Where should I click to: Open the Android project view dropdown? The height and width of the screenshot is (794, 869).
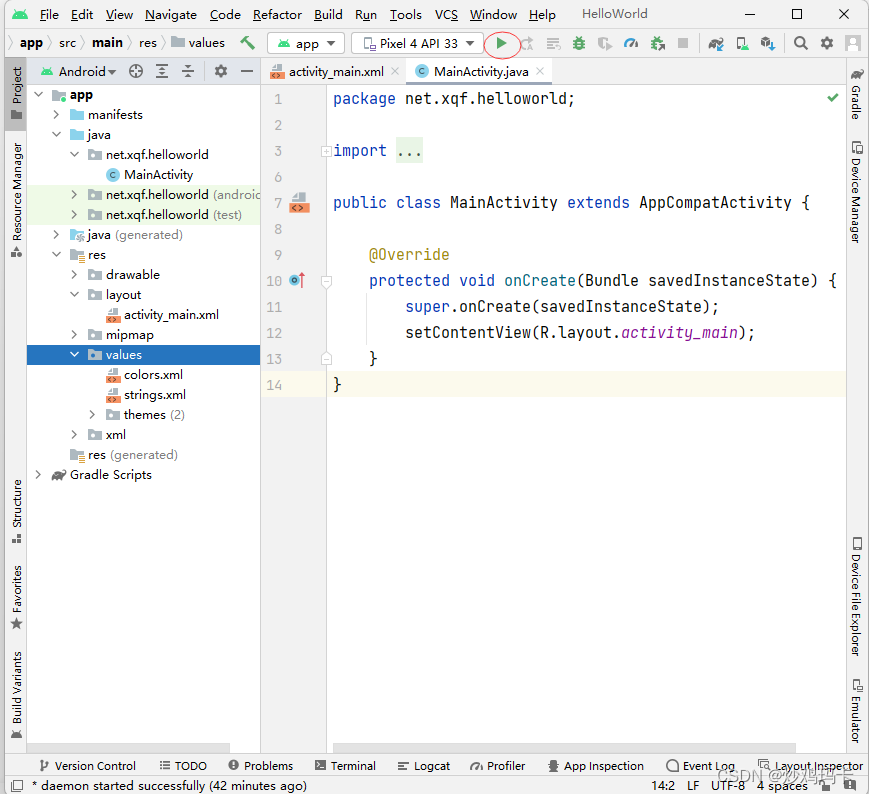point(79,71)
